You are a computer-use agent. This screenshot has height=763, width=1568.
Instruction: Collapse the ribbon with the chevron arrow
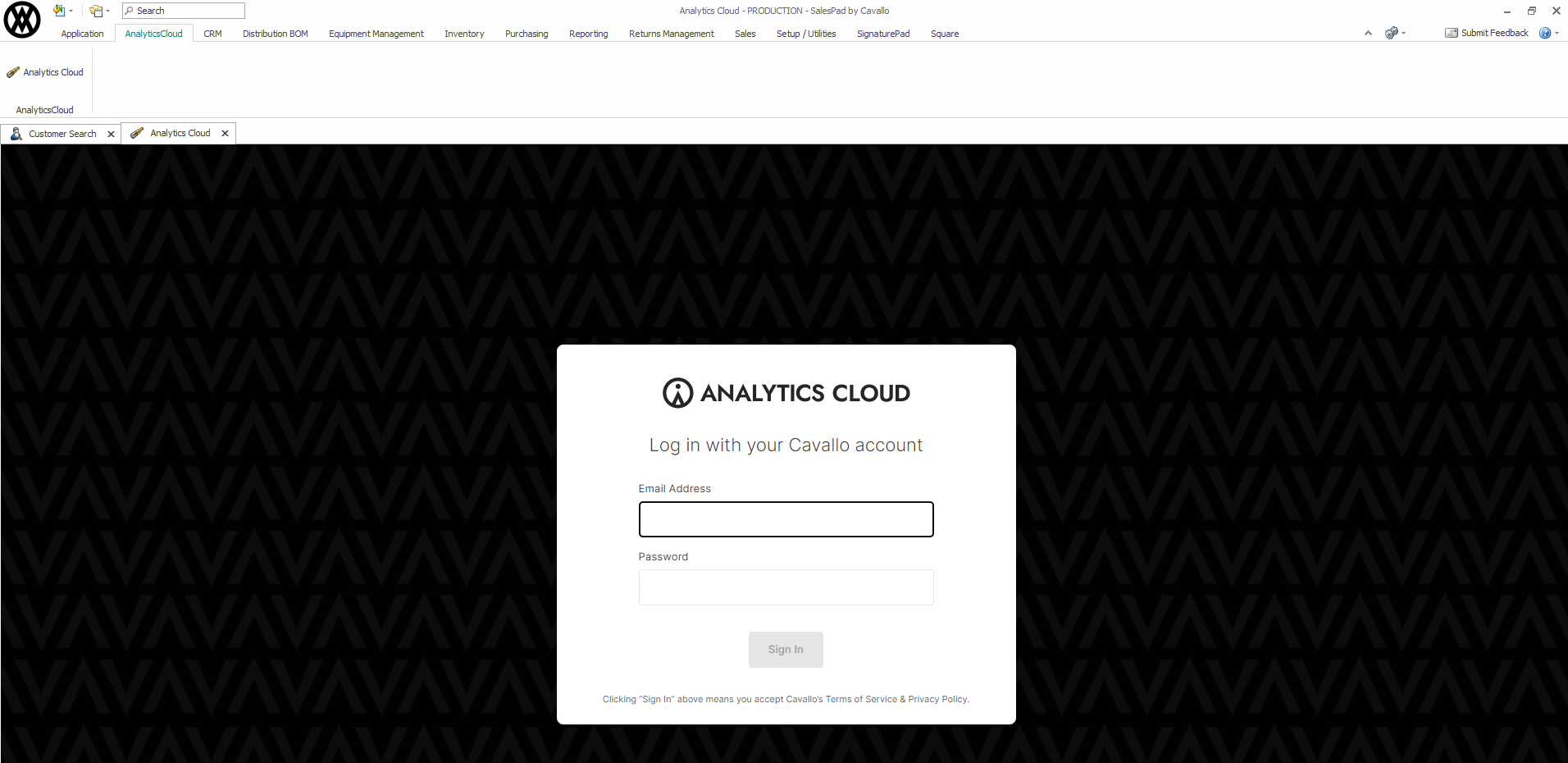point(1368,33)
